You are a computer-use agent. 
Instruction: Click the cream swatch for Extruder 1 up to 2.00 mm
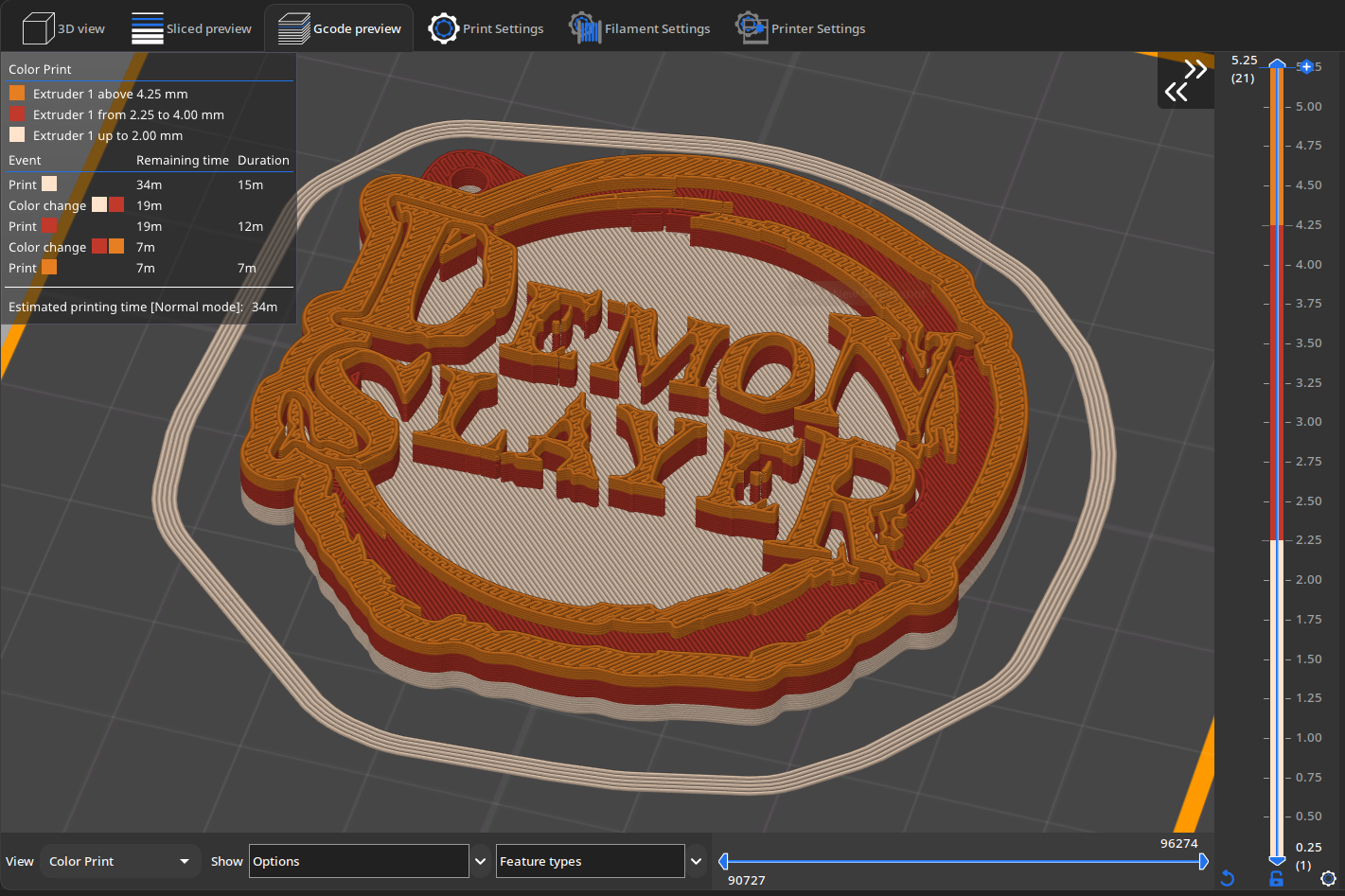click(x=17, y=134)
